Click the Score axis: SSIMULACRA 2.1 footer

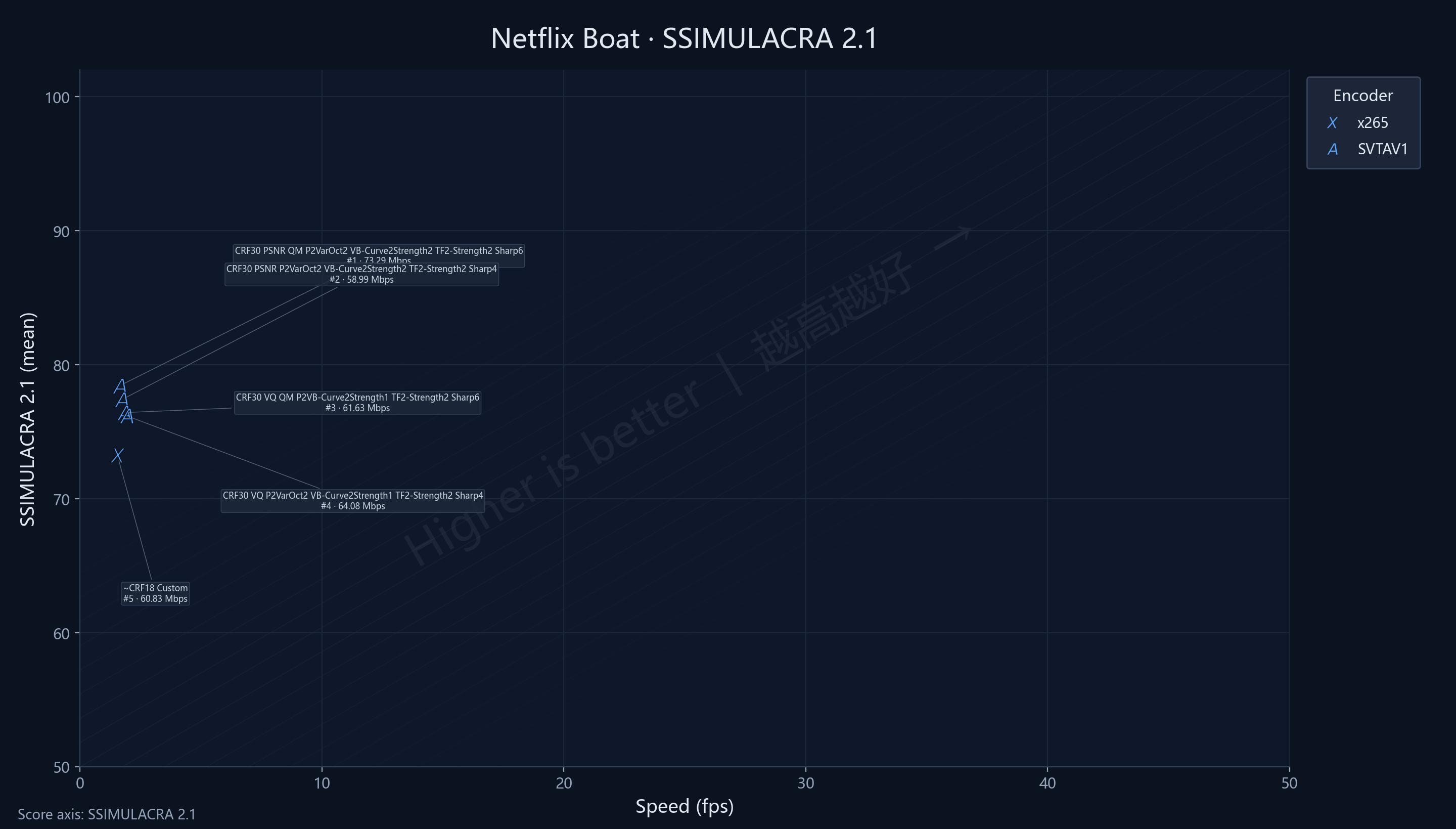point(107,814)
